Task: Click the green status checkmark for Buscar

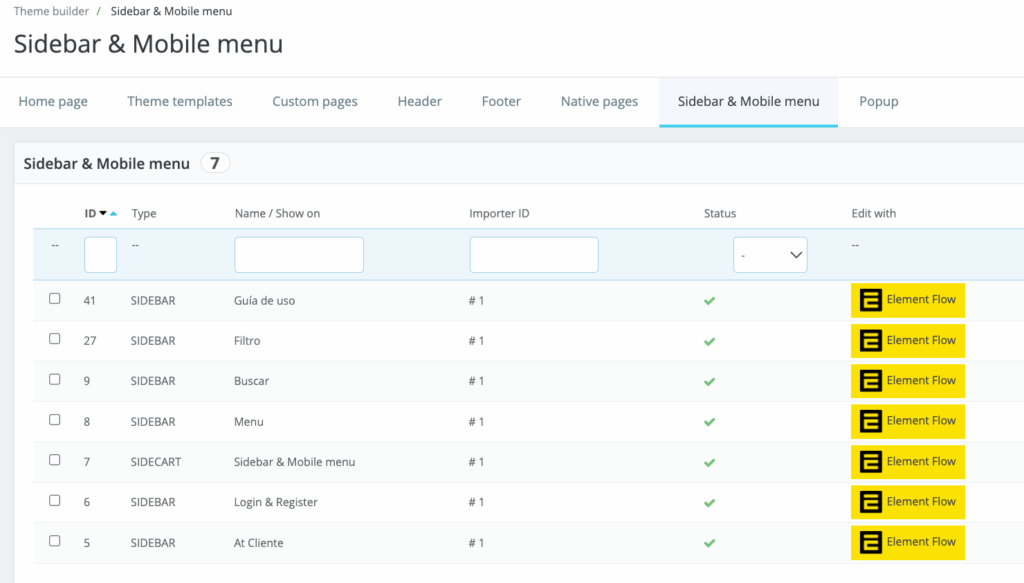Action: 709,381
